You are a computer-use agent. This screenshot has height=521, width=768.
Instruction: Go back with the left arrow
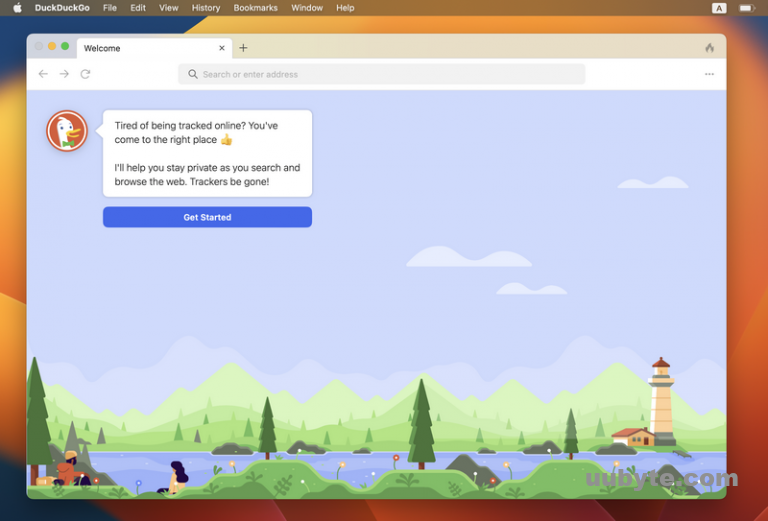[43, 74]
